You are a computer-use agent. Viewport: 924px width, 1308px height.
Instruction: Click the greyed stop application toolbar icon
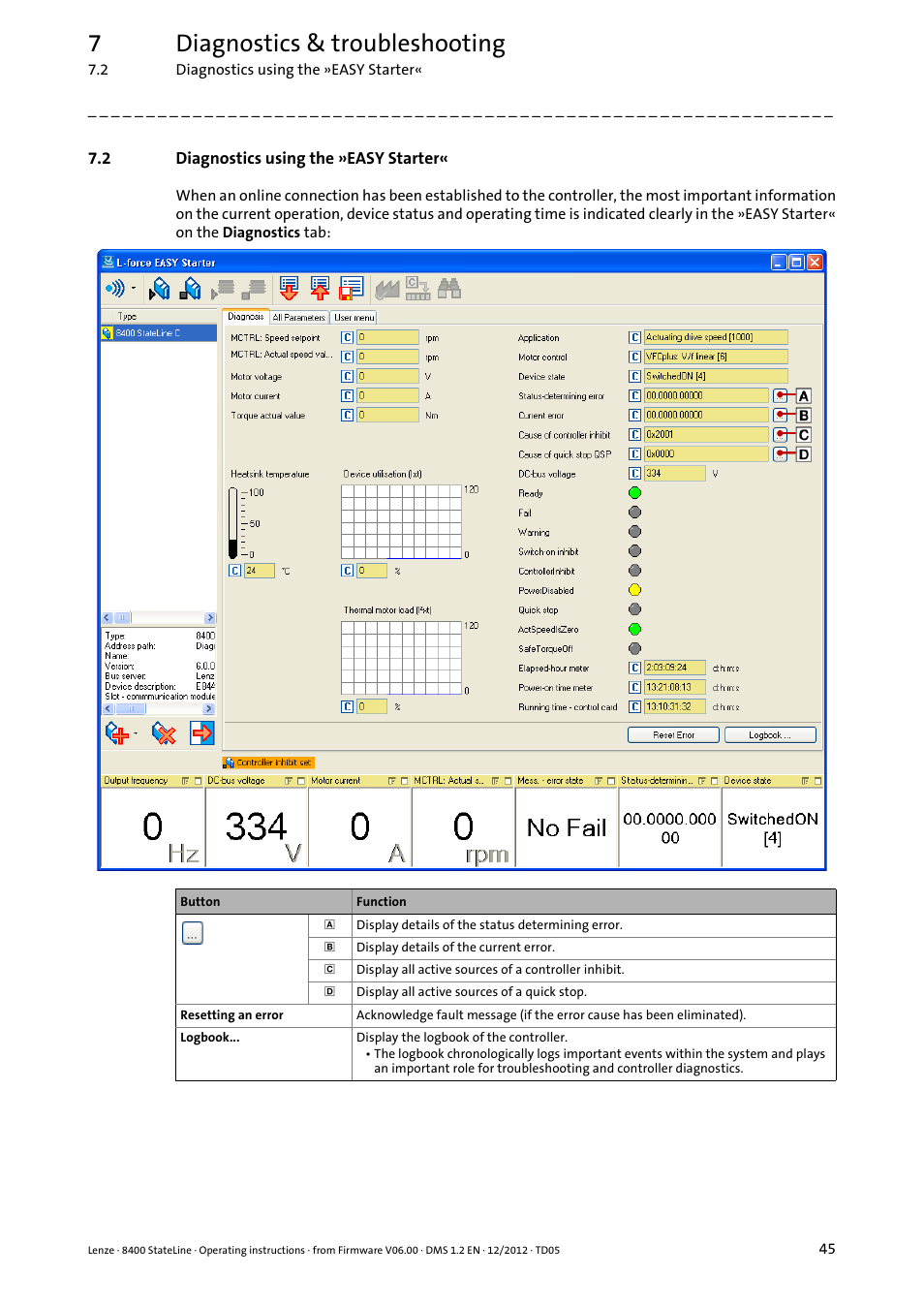point(255,288)
